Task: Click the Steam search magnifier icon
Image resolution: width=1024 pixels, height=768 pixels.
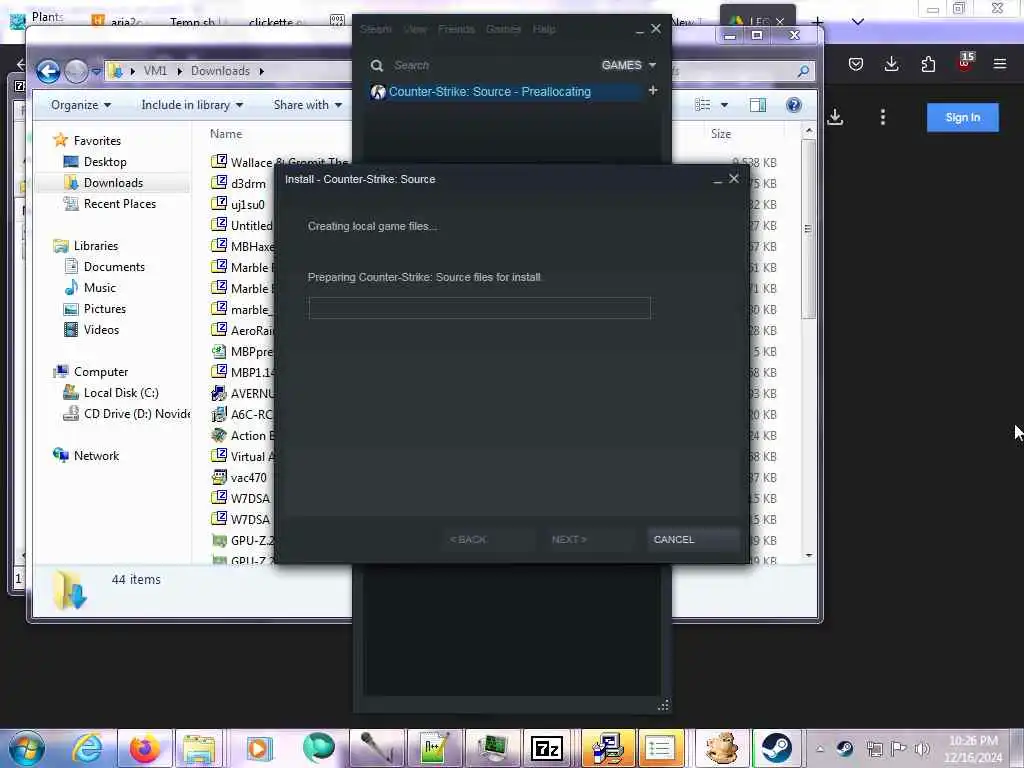Action: click(377, 65)
